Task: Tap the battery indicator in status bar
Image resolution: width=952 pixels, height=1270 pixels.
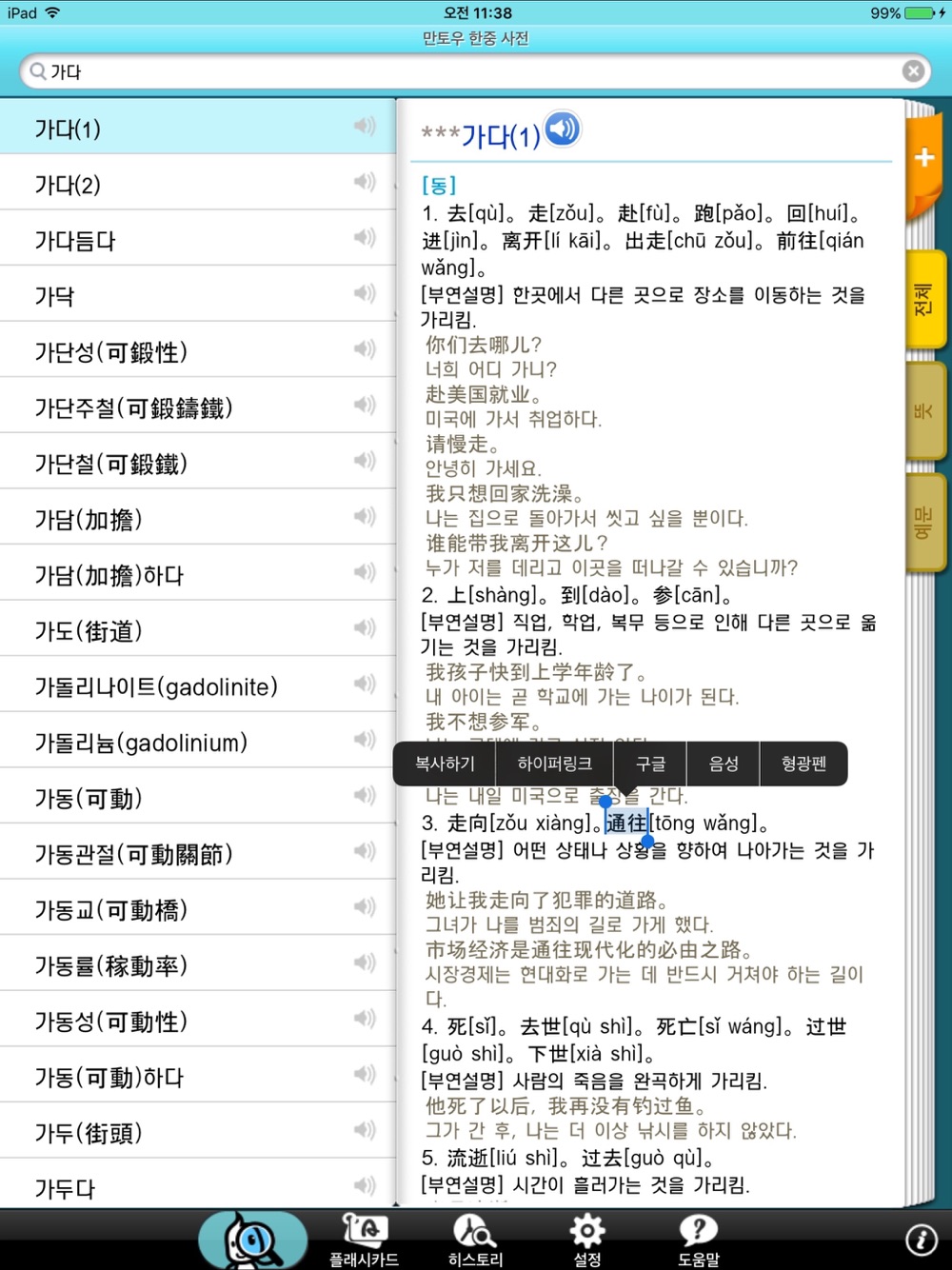Action: pyautogui.click(x=921, y=13)
